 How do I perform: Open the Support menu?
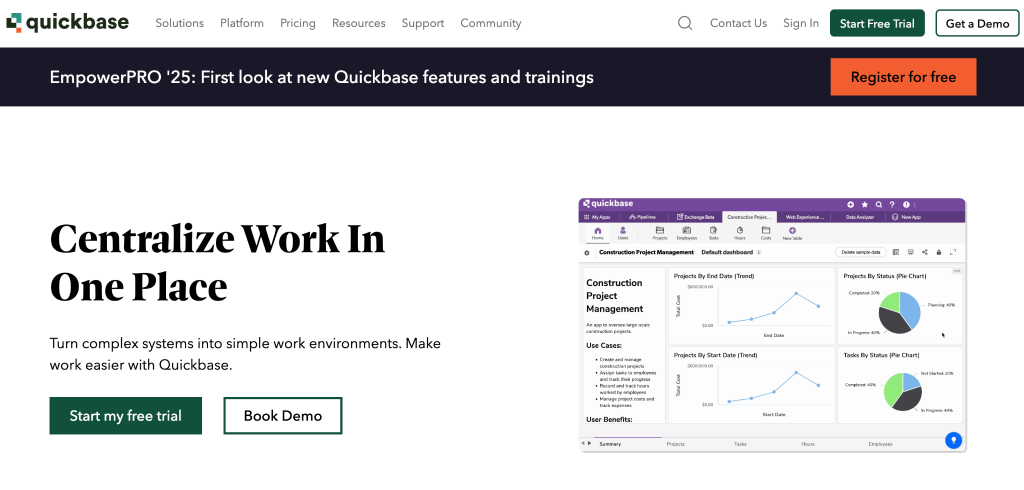423,24
